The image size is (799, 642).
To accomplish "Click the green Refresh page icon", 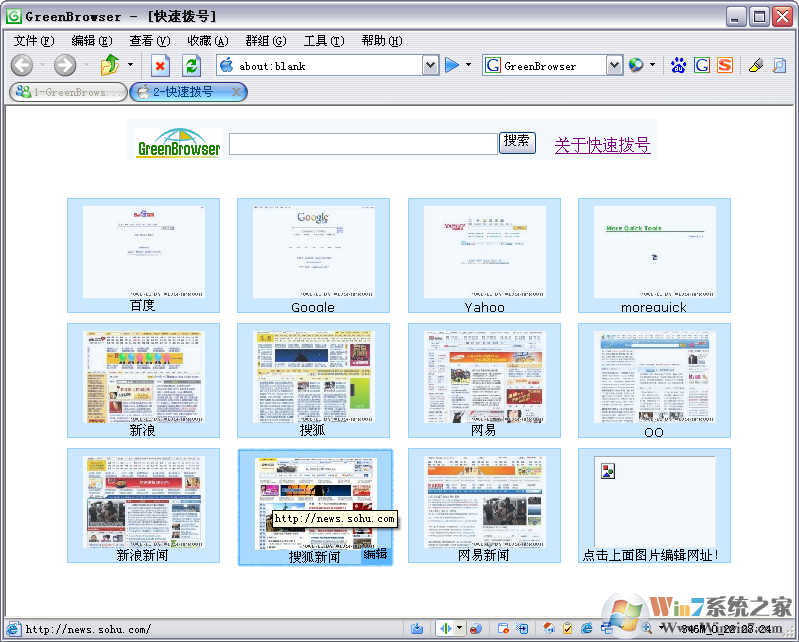I will pyautogui.click(x=192, y=66).
